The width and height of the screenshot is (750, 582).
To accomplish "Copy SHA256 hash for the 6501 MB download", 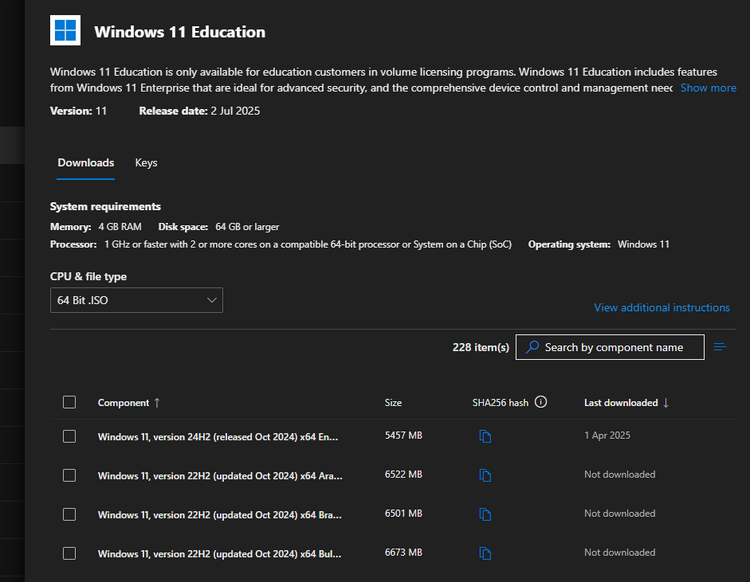I will 485,514.
